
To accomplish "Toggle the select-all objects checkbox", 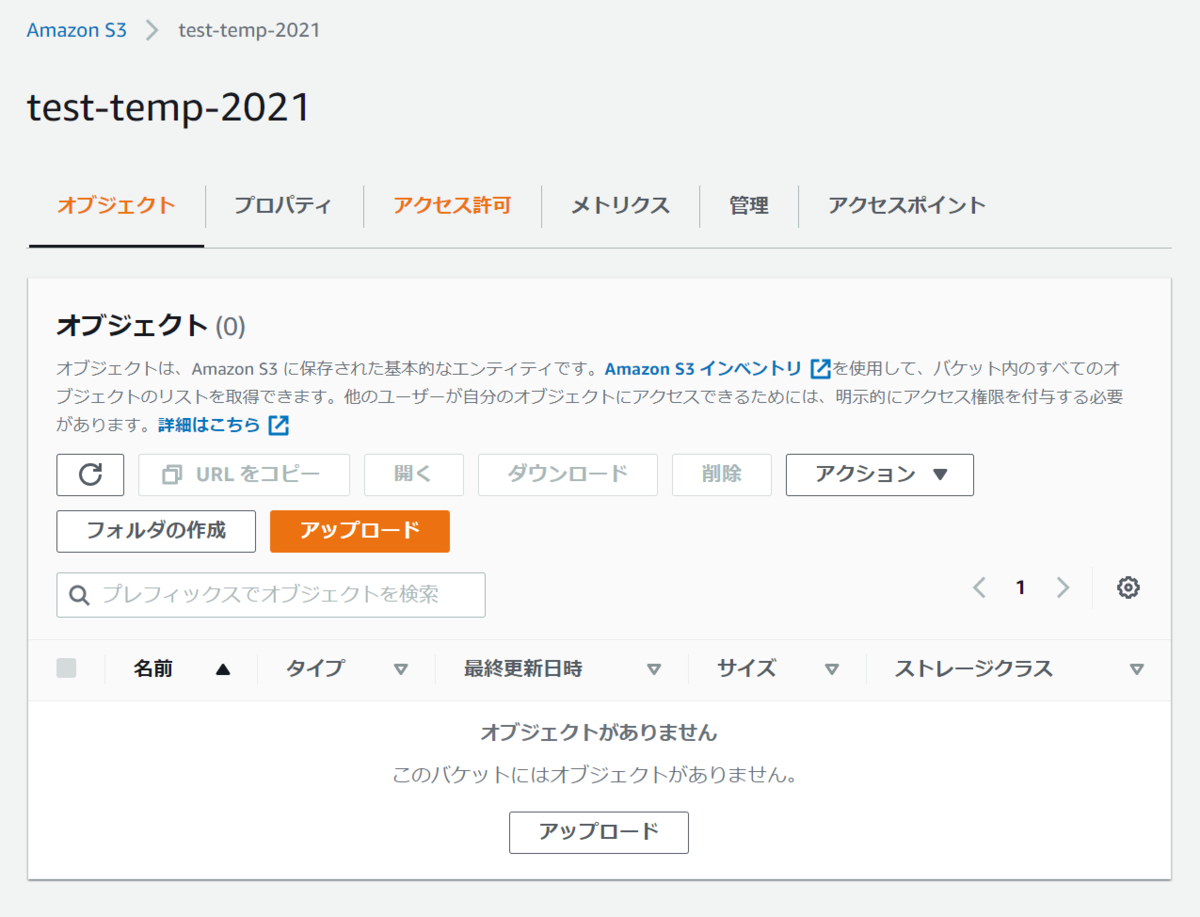I will [x=66, y=669].
